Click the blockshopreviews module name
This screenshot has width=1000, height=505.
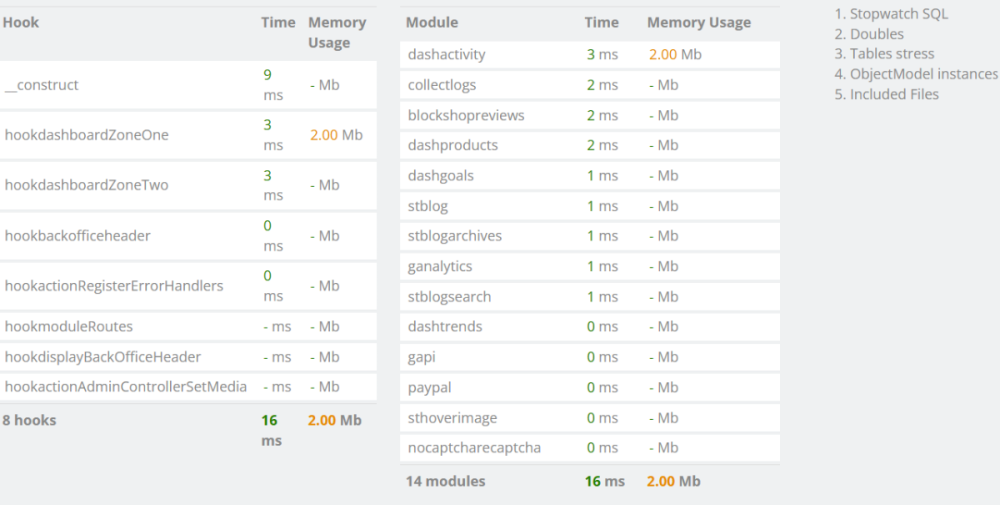tap(466, 115)
